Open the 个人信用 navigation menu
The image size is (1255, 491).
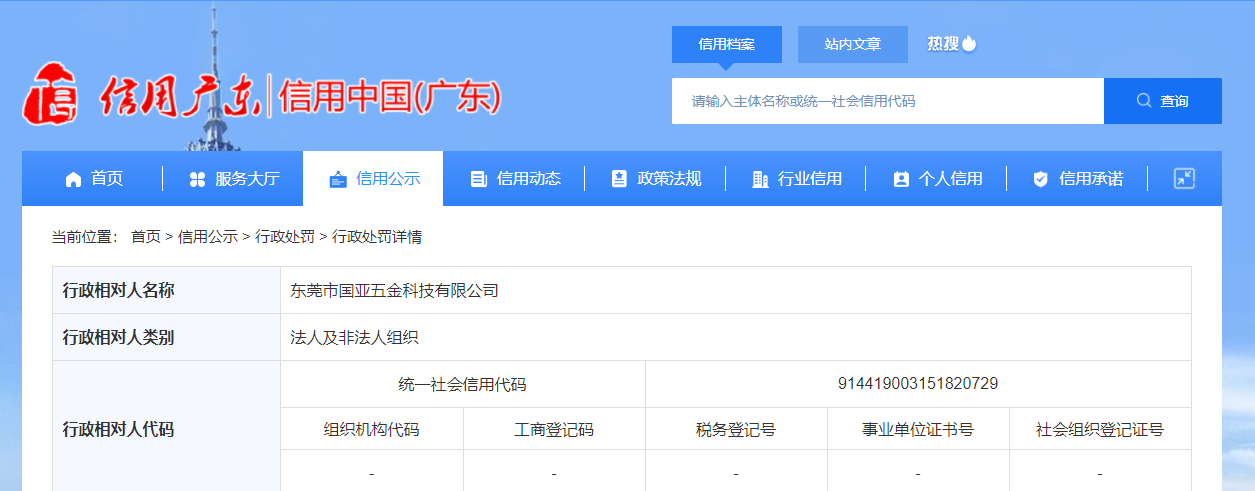[936, 179]
